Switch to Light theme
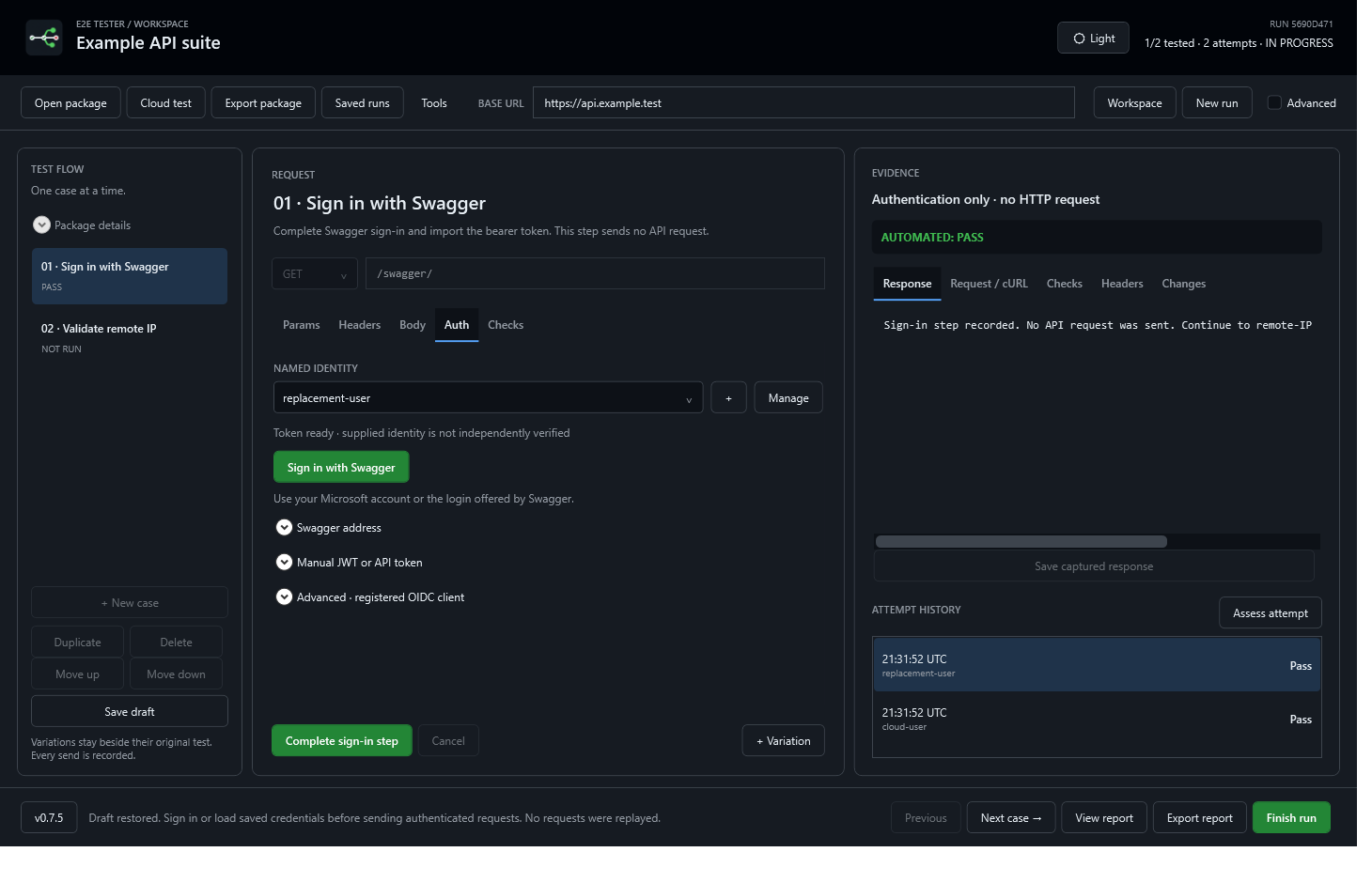Viewport: 1372px width, 883px height. coord(1093,39)
